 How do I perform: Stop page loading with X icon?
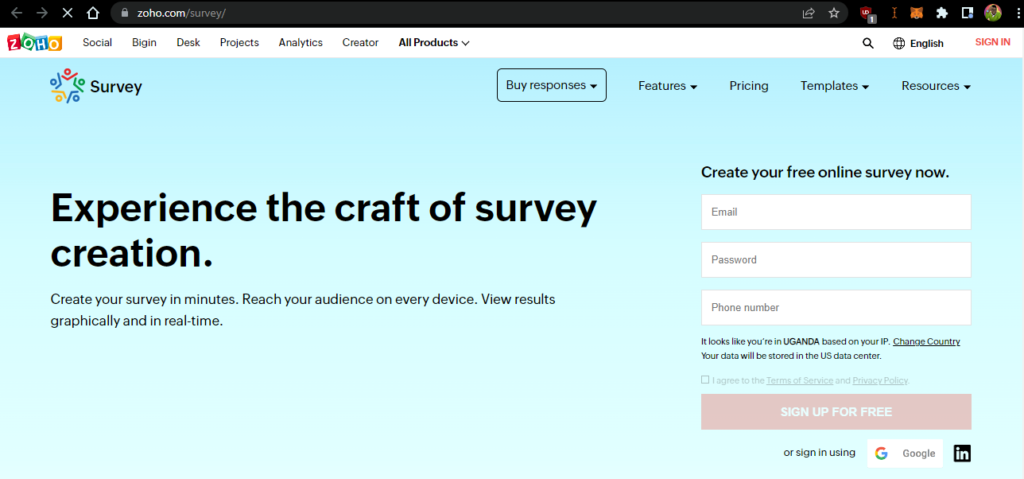[x=68, y=12]
